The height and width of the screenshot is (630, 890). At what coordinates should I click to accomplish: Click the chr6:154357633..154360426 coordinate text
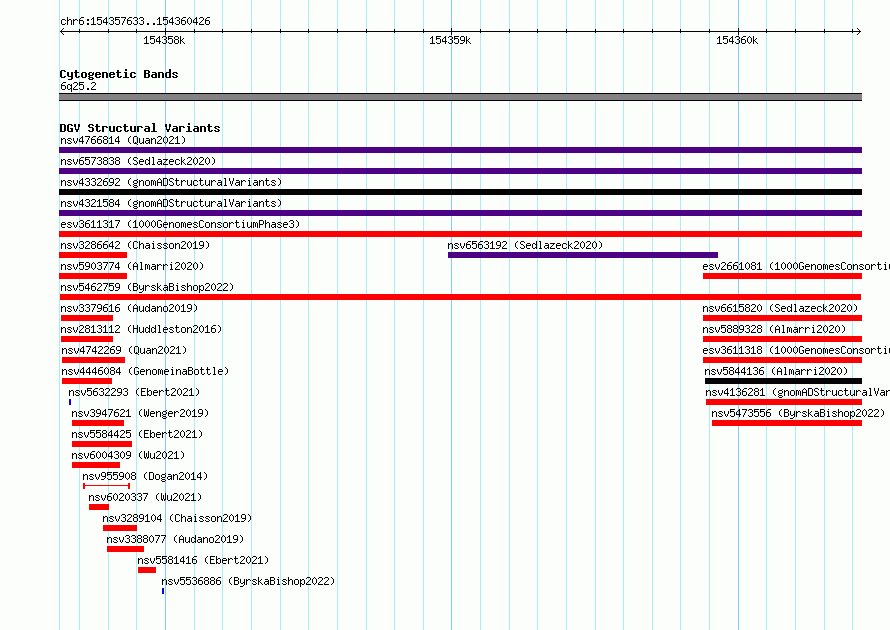pyautogui.click(x=135, y=21)
